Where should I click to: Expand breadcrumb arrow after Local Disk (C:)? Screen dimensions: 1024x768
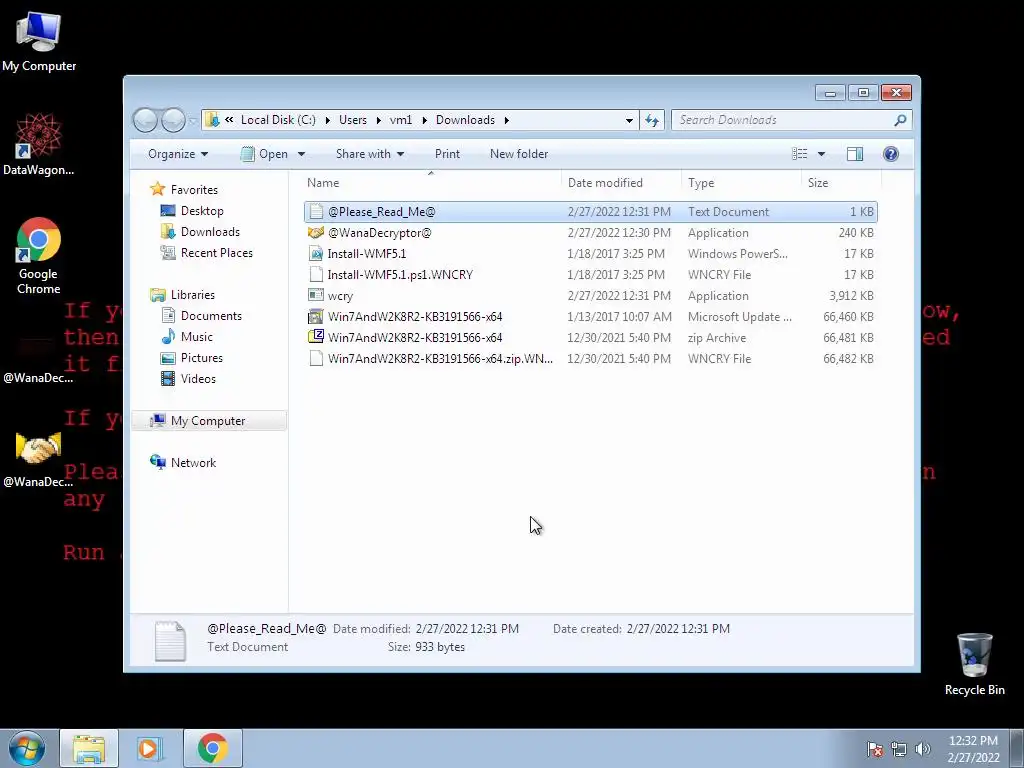pos(327,120)
